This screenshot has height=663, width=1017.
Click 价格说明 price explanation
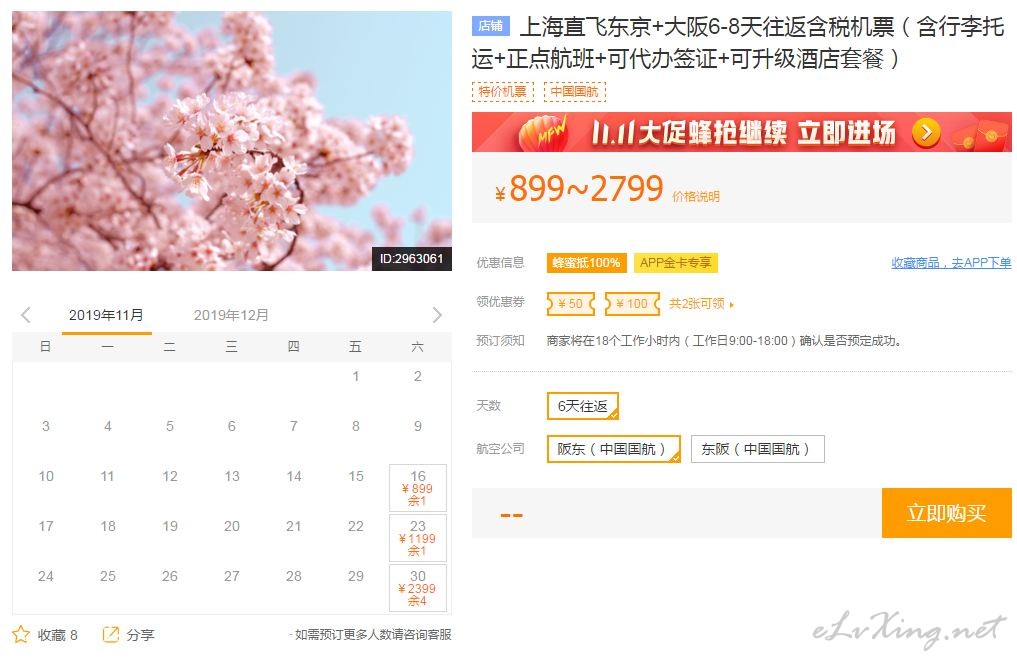click(696, 197)
